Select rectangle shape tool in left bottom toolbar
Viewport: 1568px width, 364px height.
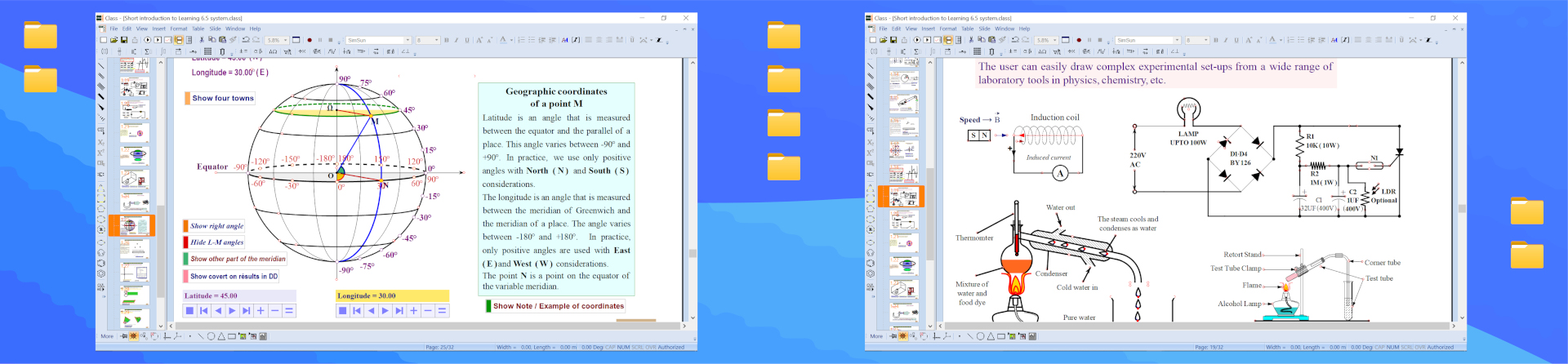(232, 336)
